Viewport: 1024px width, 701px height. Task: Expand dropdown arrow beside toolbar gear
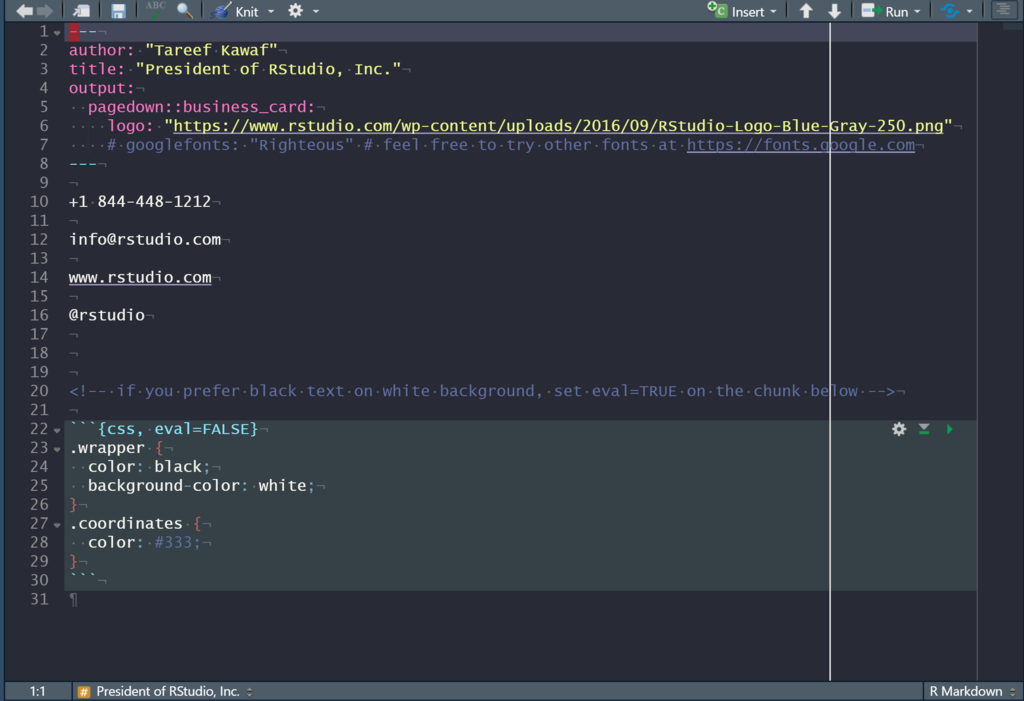(x=316, y=12)
